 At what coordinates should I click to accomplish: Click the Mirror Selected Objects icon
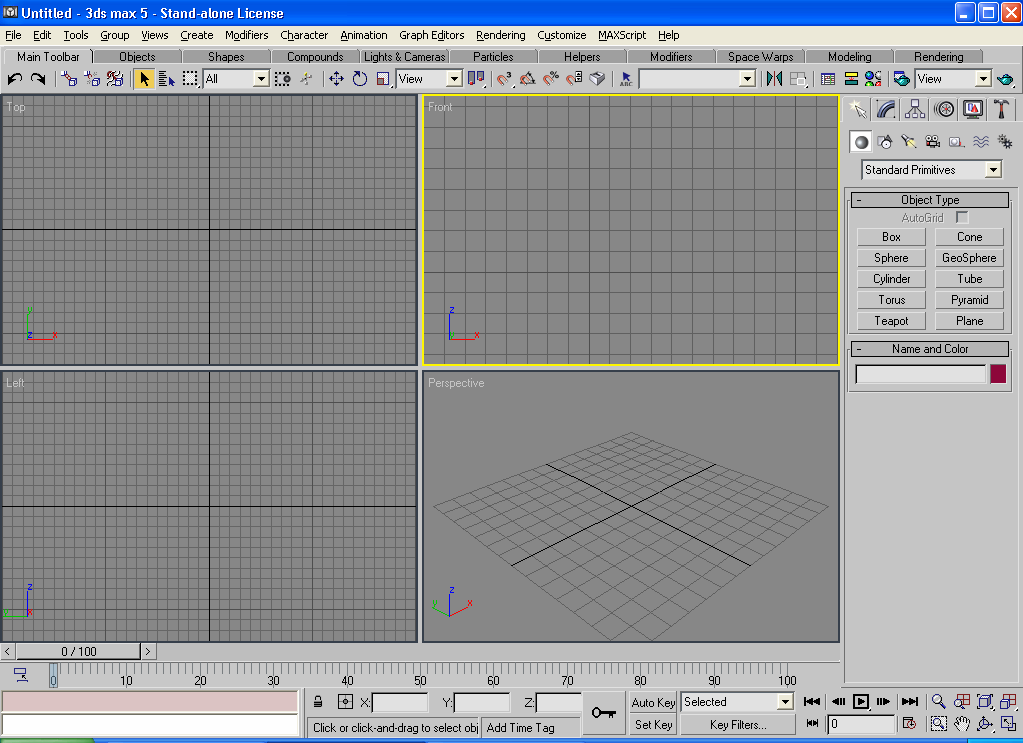(774, 79)
